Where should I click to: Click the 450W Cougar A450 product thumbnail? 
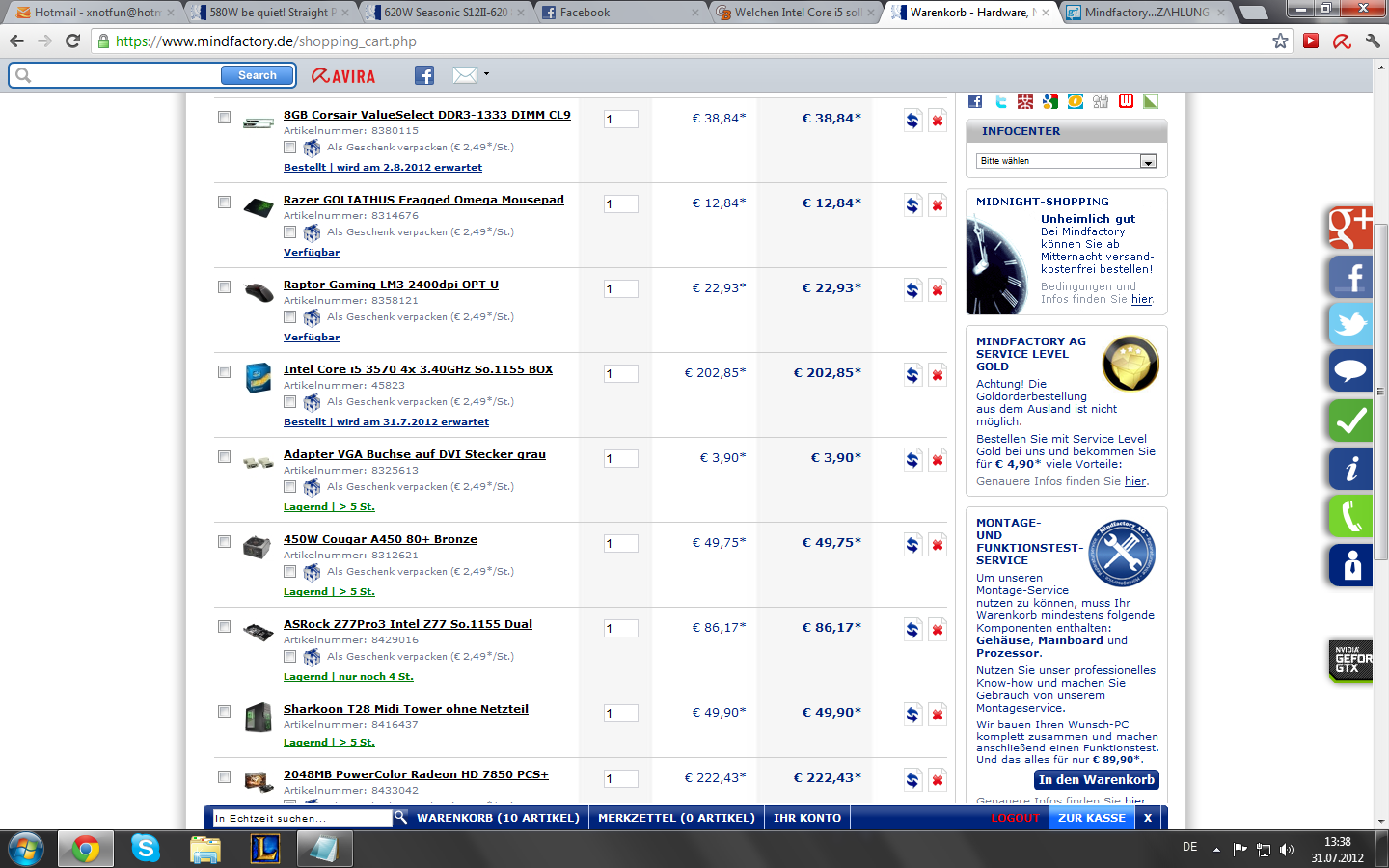257,547
